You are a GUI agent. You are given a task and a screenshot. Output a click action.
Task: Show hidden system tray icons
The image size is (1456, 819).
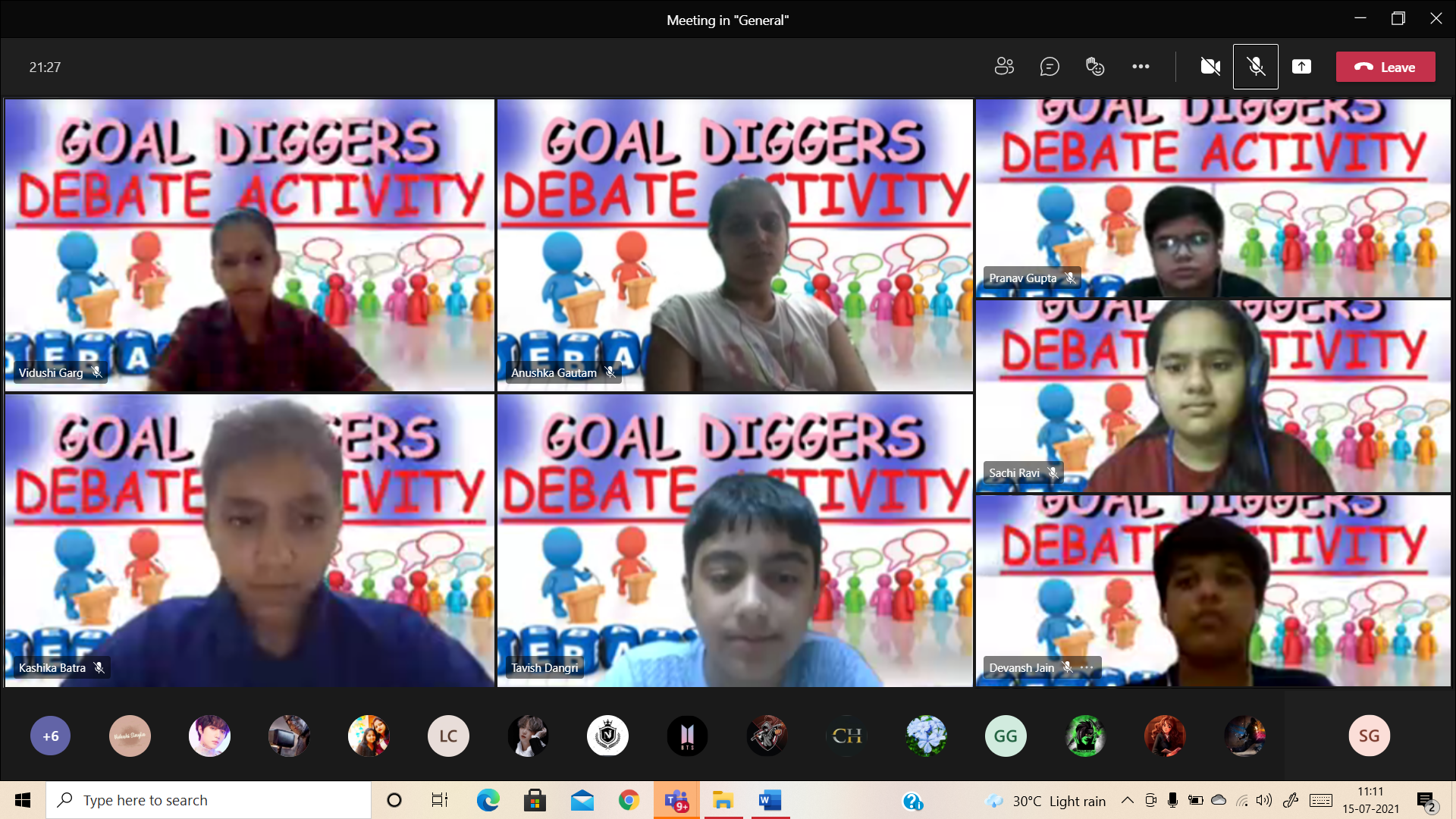pos(1128,800)
